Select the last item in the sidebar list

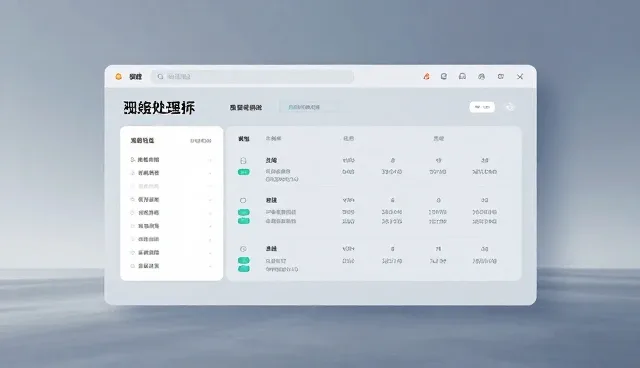[x=171, y=266]
